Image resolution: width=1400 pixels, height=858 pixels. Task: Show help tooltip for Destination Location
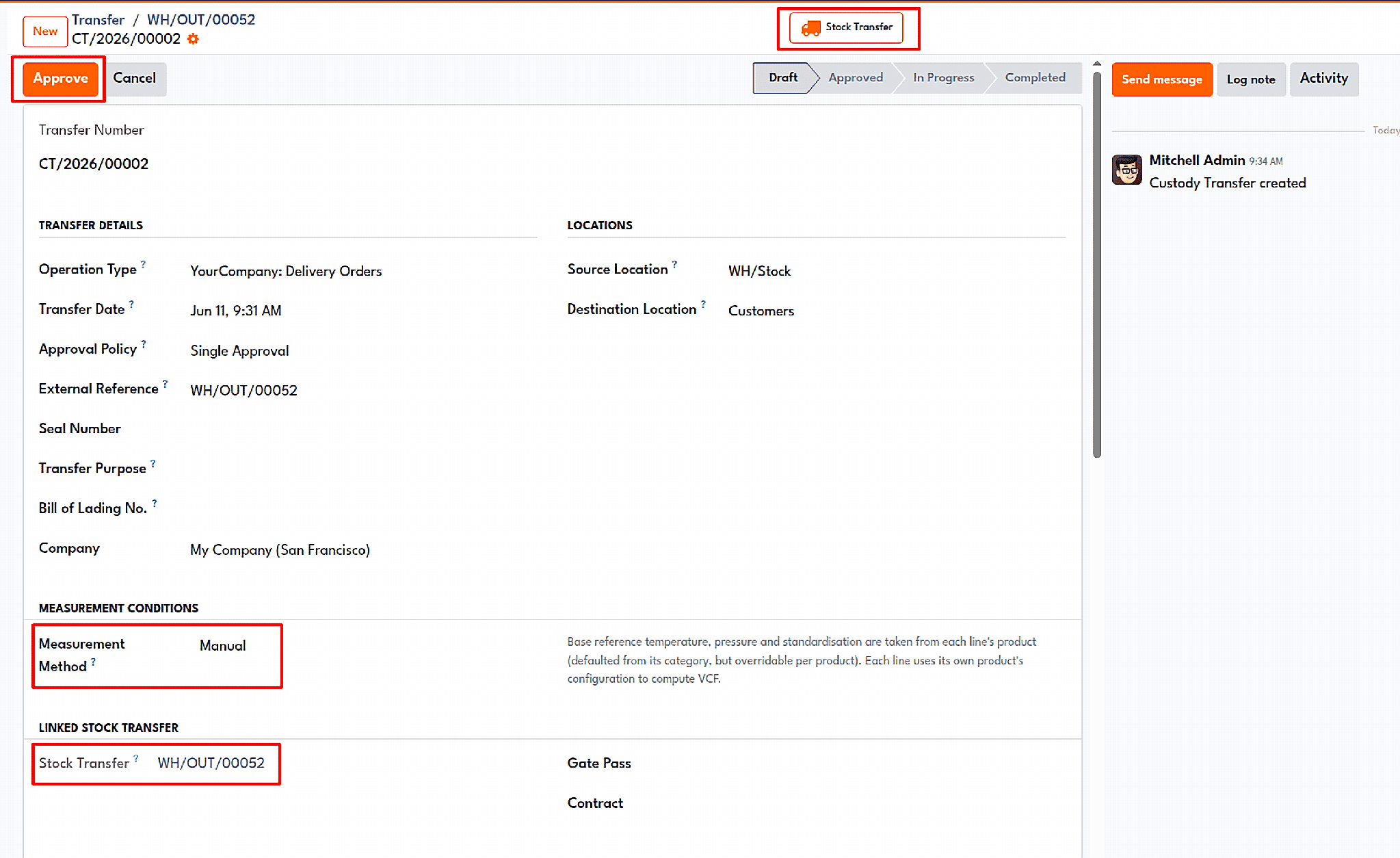[703, 304]
